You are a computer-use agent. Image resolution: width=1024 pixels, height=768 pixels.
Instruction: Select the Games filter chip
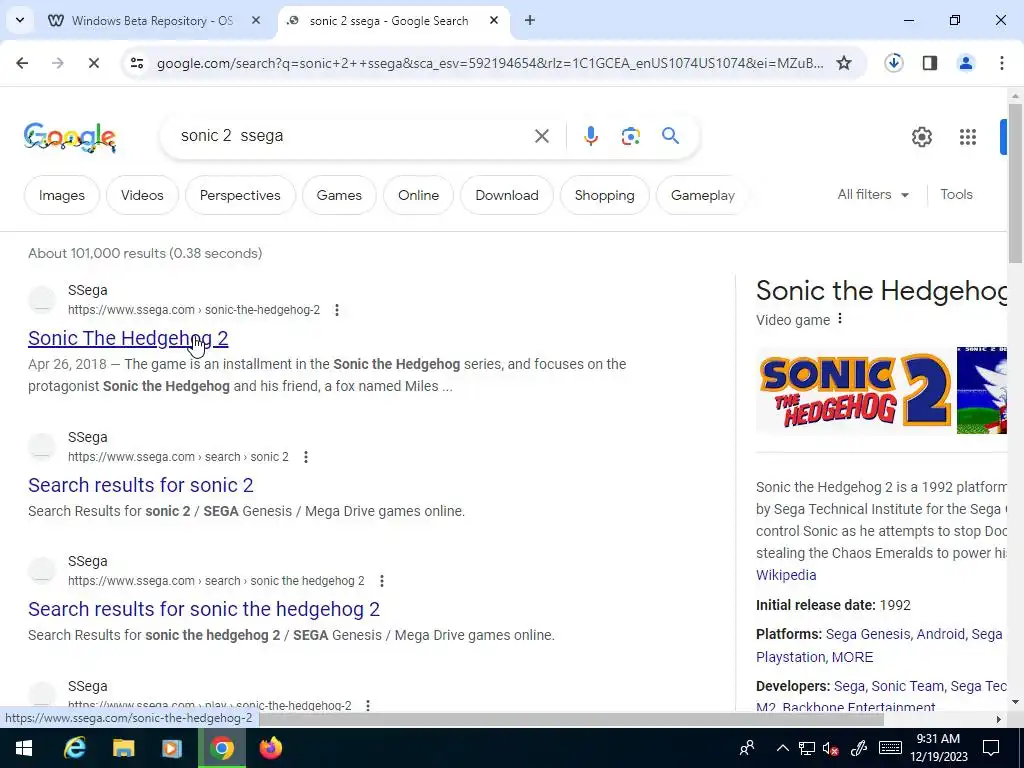tap(339, 195)
